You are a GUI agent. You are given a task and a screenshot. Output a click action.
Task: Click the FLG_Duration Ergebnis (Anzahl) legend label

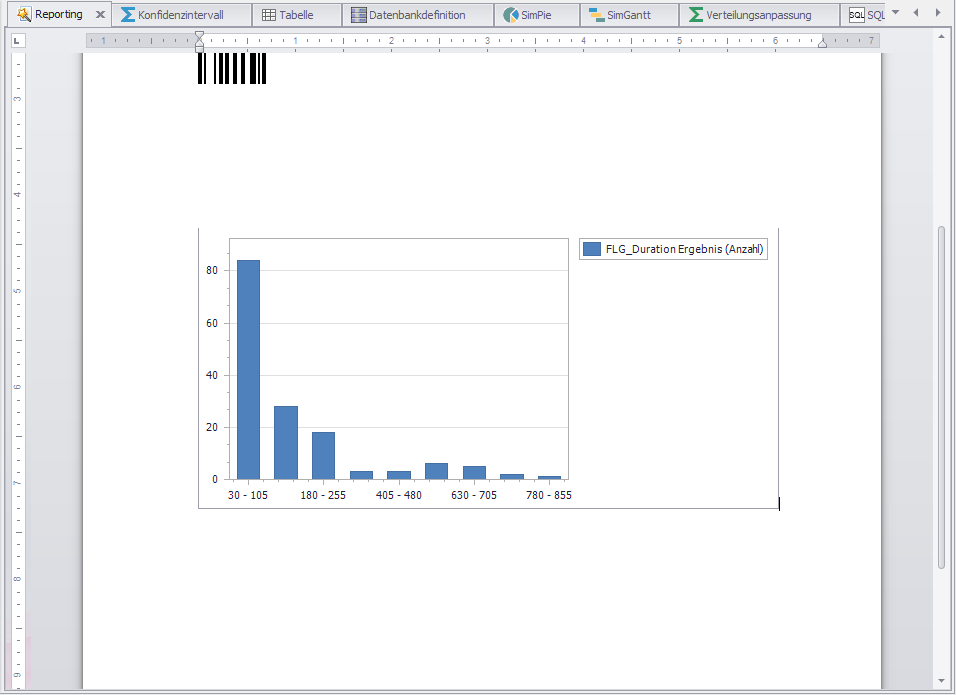[684, 249]
